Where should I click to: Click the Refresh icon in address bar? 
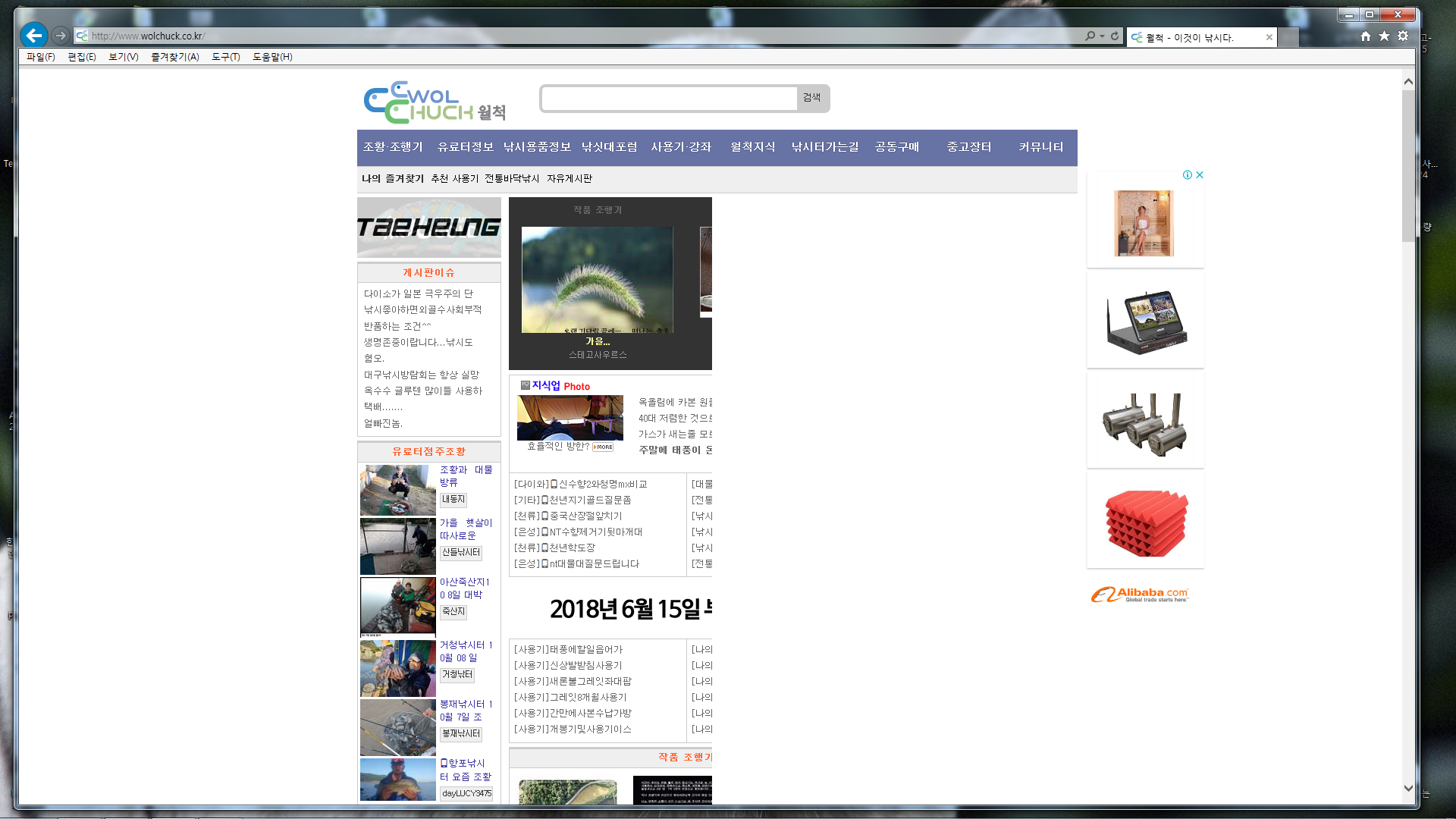coord(1115,36)
